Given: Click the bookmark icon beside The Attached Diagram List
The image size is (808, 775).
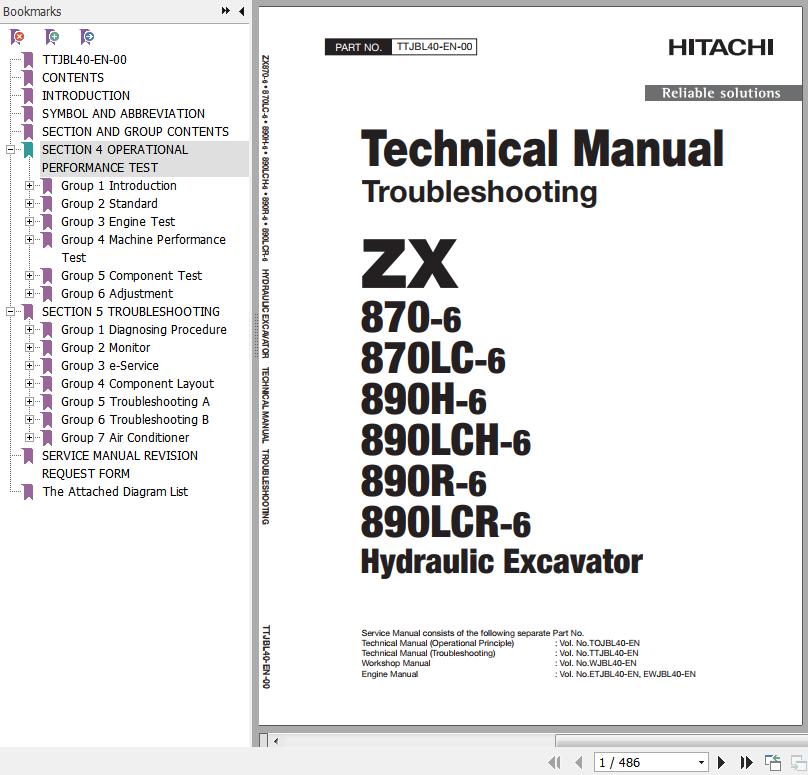Looking at the screenshot, I should point(28,492).
